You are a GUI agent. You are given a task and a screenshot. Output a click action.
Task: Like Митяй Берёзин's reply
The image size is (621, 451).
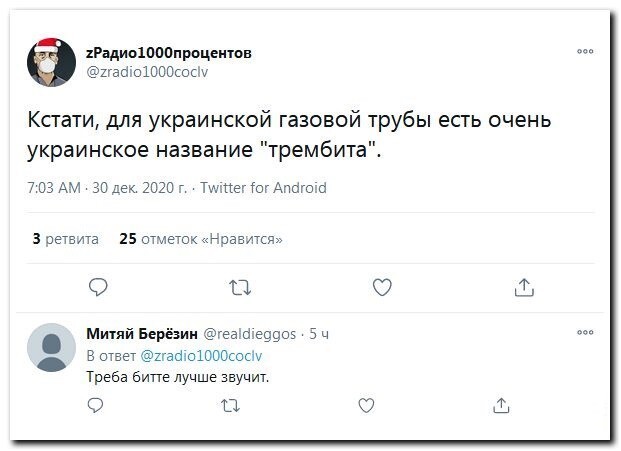click(x=366, y=405)
